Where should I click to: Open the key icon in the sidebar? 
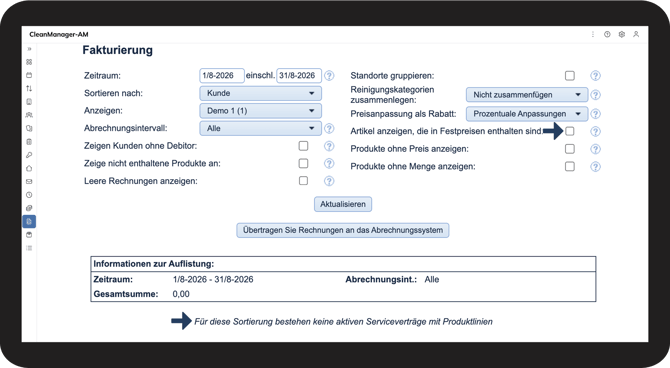coord(29,155)
